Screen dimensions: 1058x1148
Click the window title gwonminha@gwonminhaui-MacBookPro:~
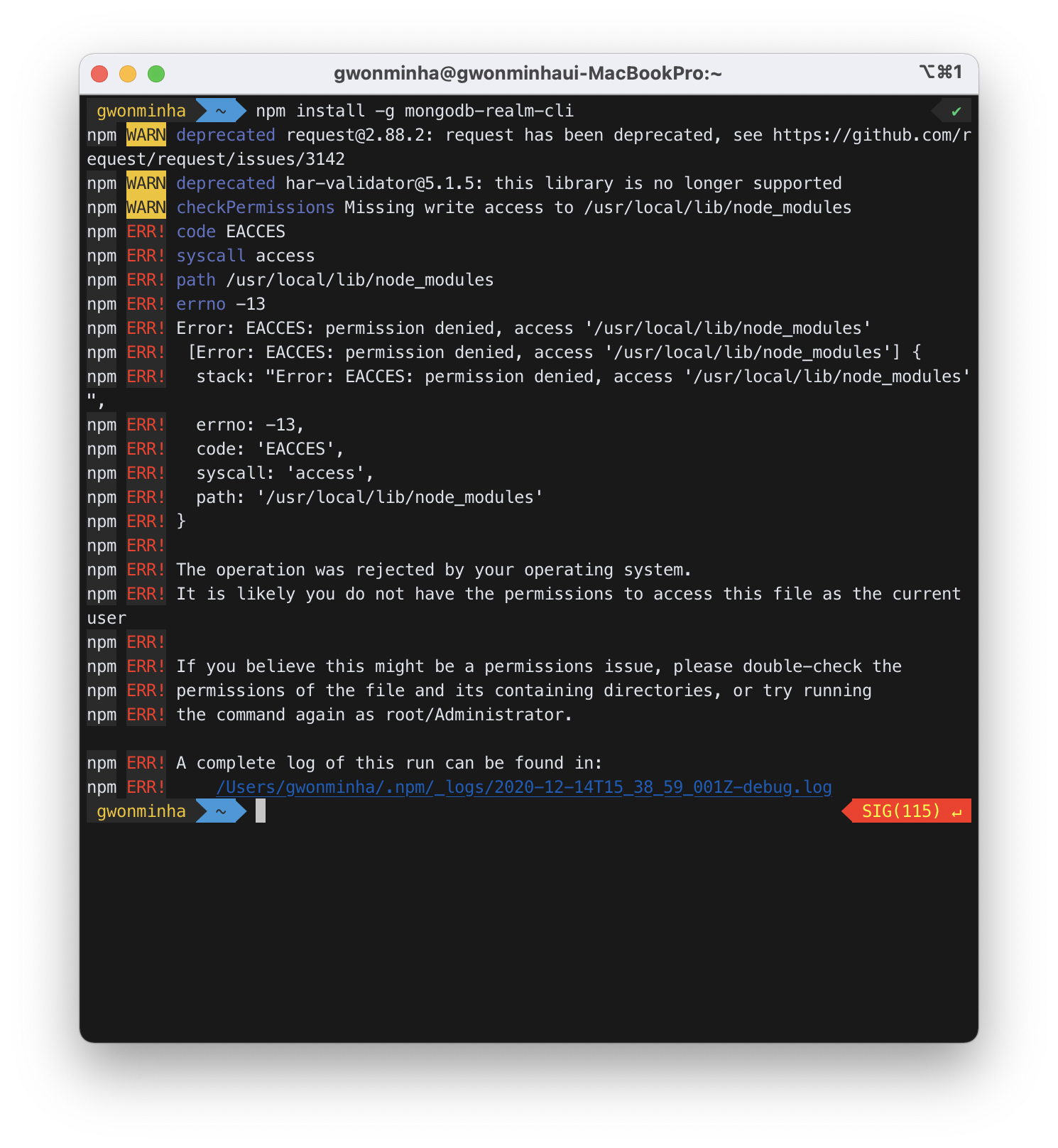[528, 73]
